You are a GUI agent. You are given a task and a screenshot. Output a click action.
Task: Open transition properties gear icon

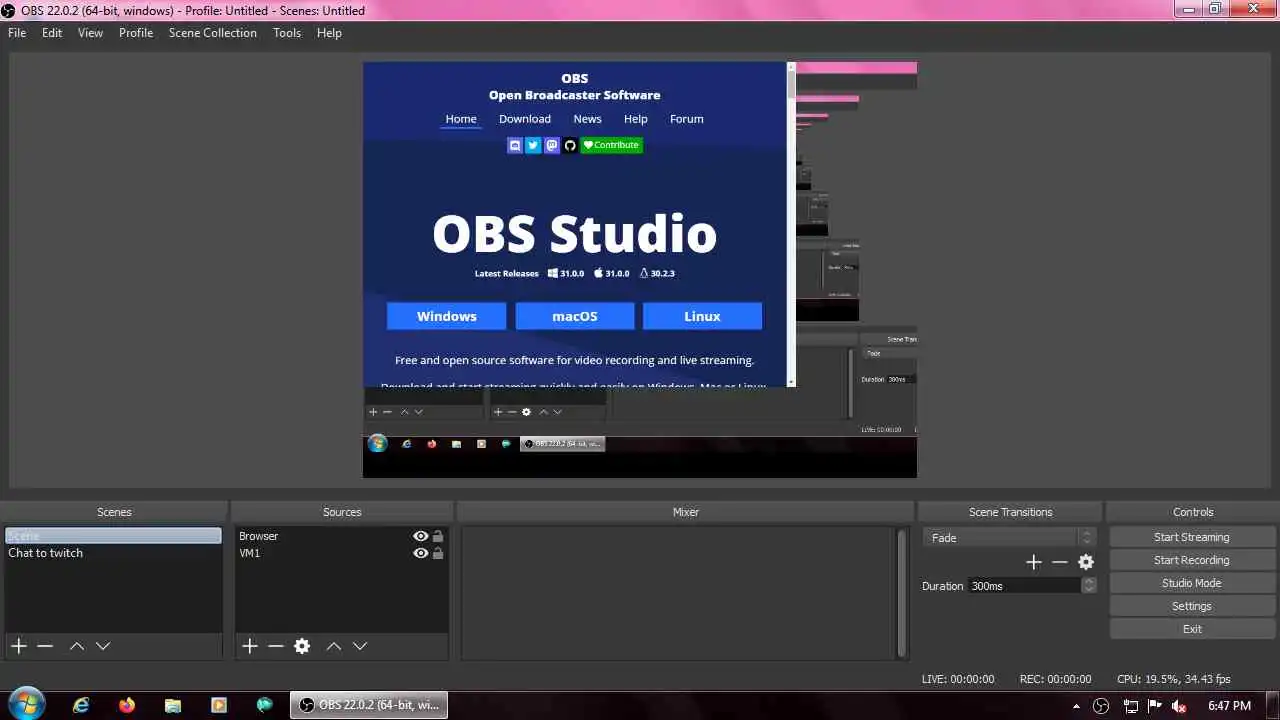[1086, 562]
